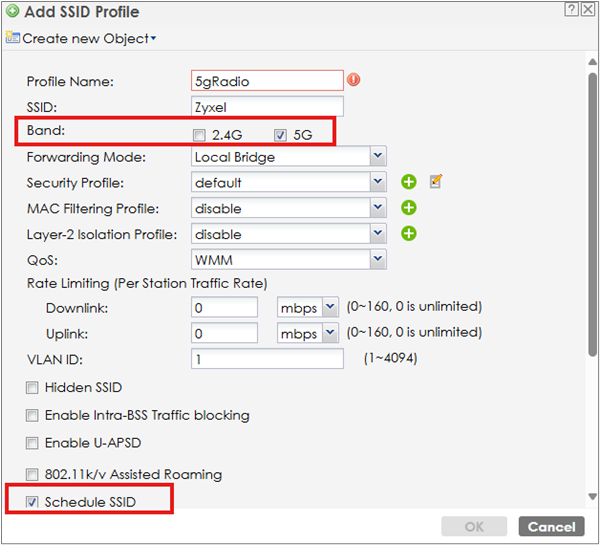This screenshot has height=545, width=600.
Task: Change the Uplink mbps unit dropdown
Action: (x=331, y=333)
